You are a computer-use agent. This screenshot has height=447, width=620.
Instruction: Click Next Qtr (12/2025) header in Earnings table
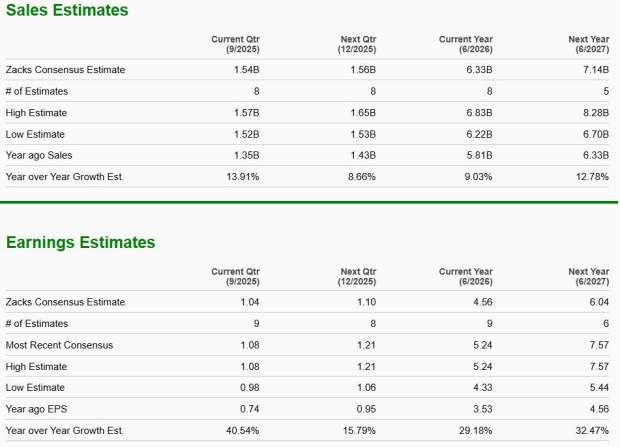click(357, 276)
